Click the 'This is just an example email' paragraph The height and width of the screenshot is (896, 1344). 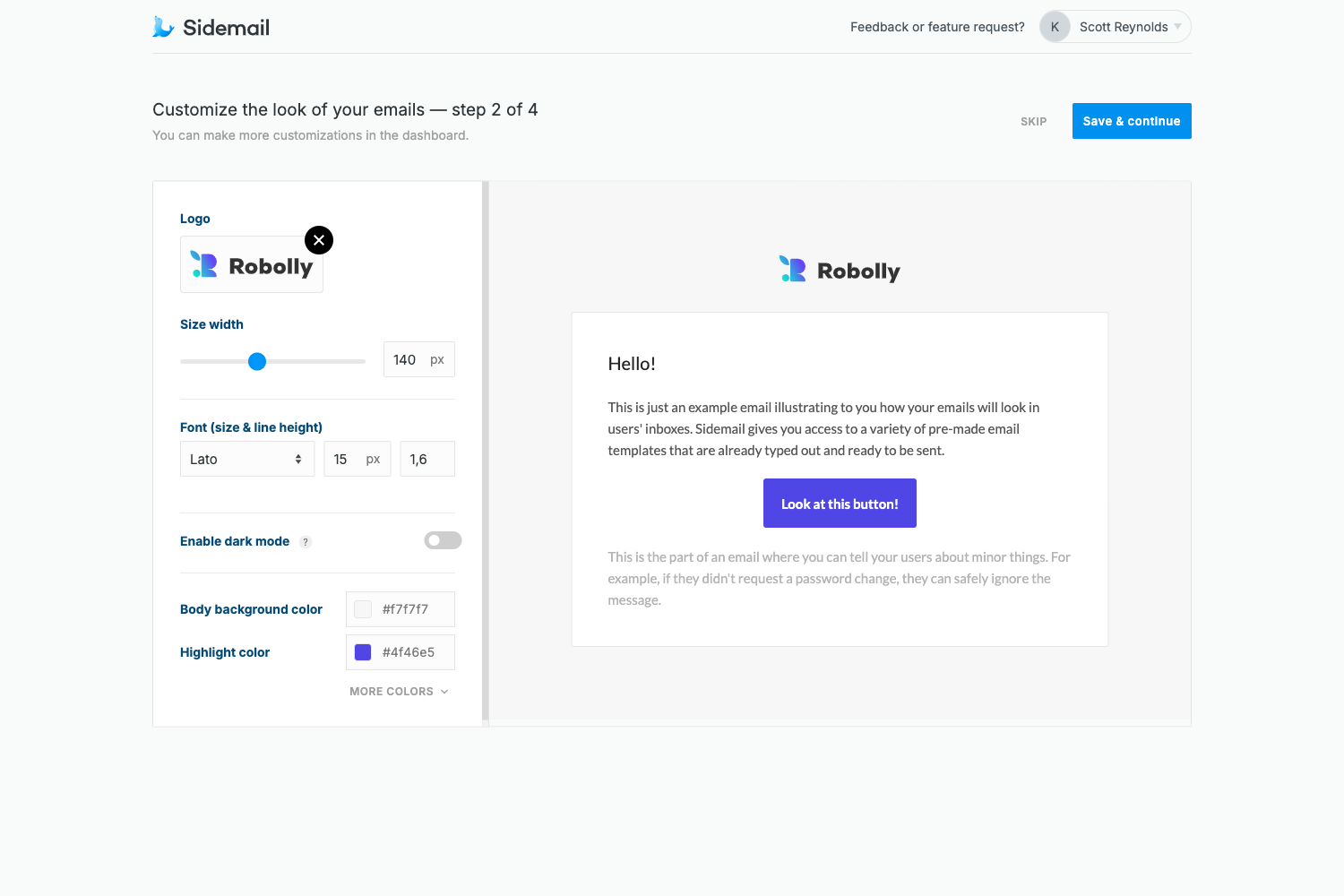824,429
